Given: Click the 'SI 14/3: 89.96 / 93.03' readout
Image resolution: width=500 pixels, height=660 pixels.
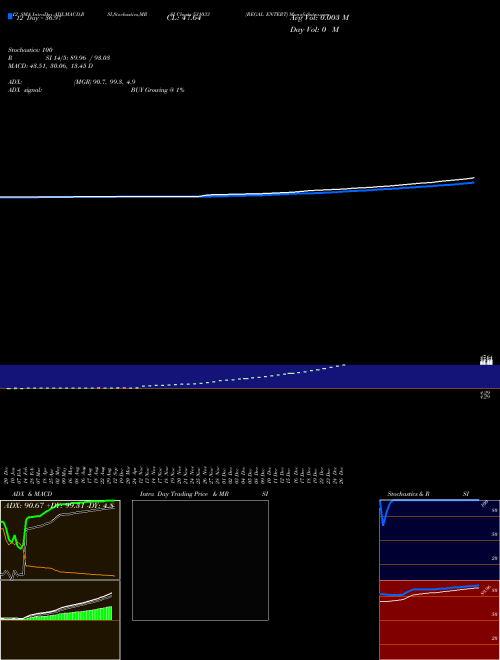Looking at the screenshot, I should click(78, 58).
